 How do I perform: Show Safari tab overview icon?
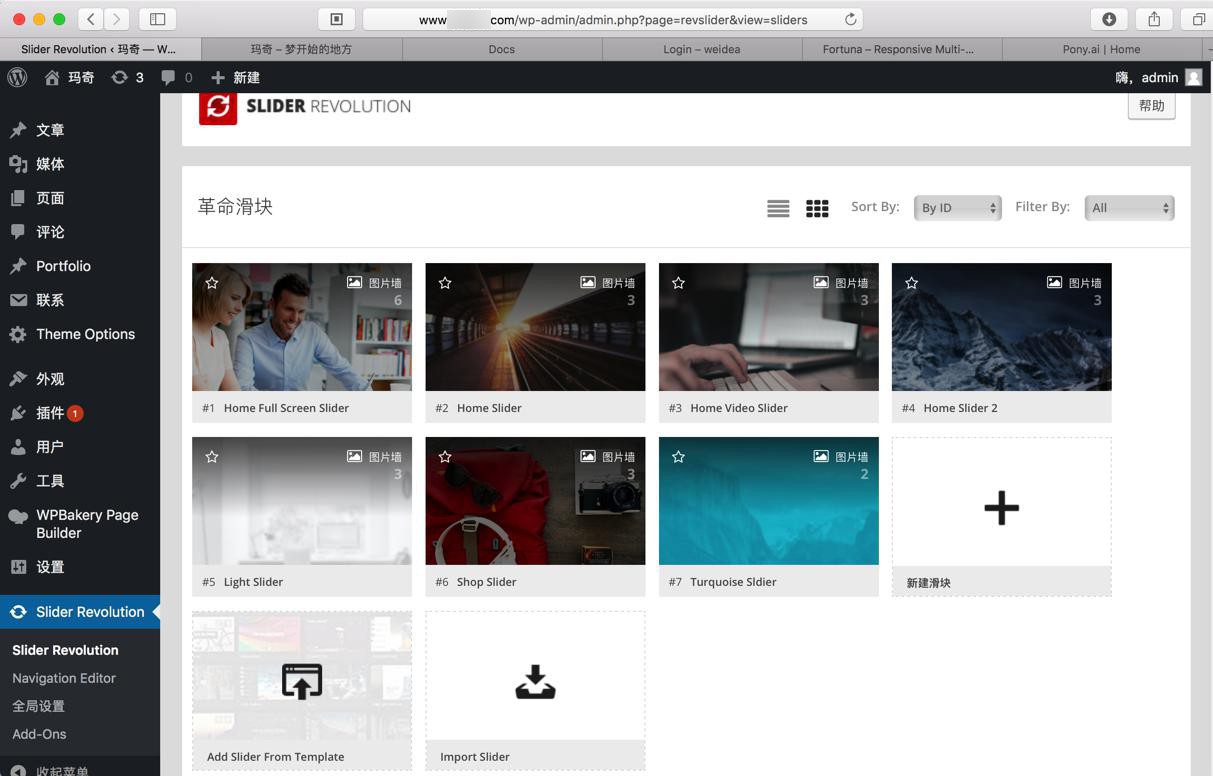(1198, 19)
